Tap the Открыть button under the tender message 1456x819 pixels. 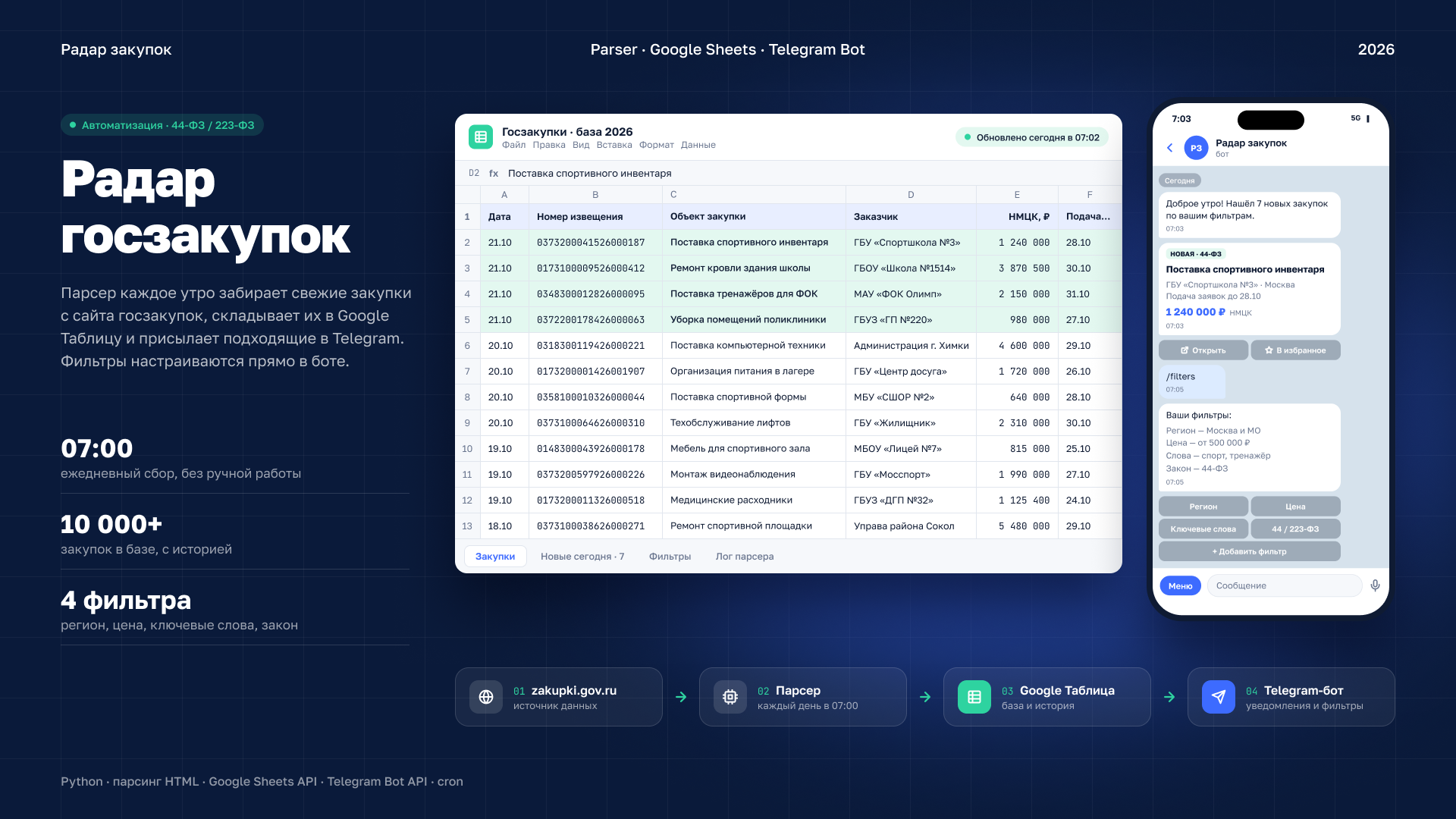pyautogui.click(x=1203, y=350)
